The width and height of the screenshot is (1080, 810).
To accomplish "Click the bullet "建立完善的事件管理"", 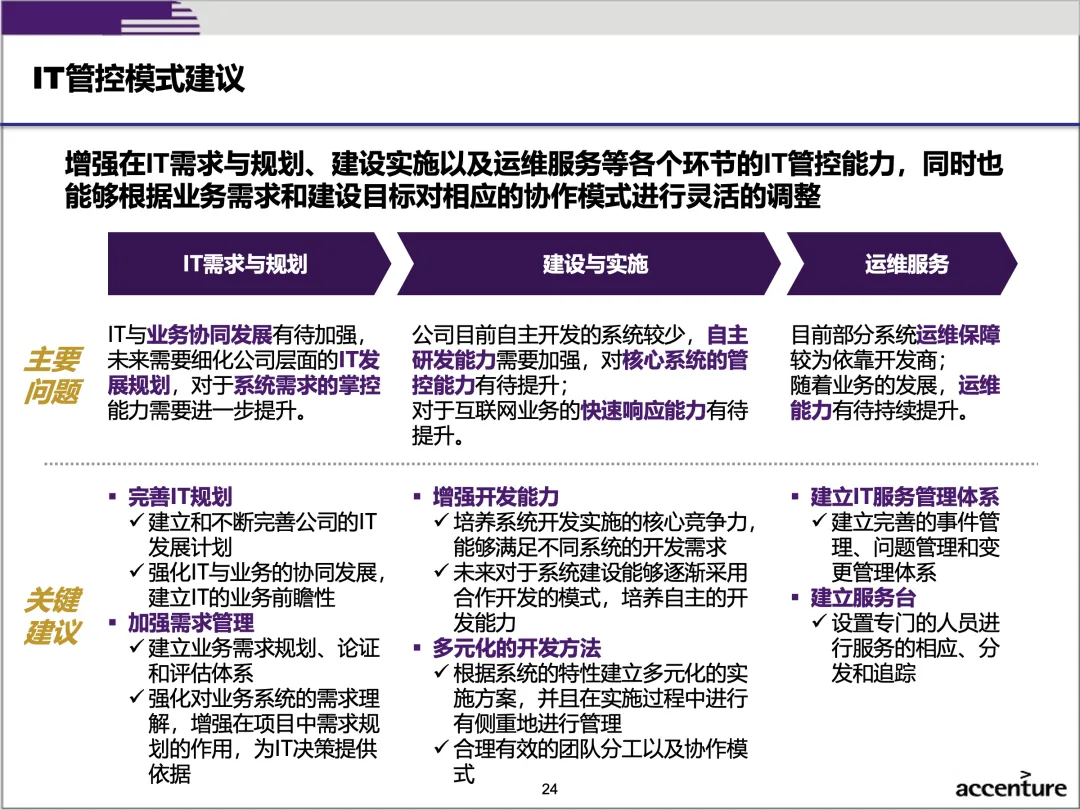I will 906,547.
